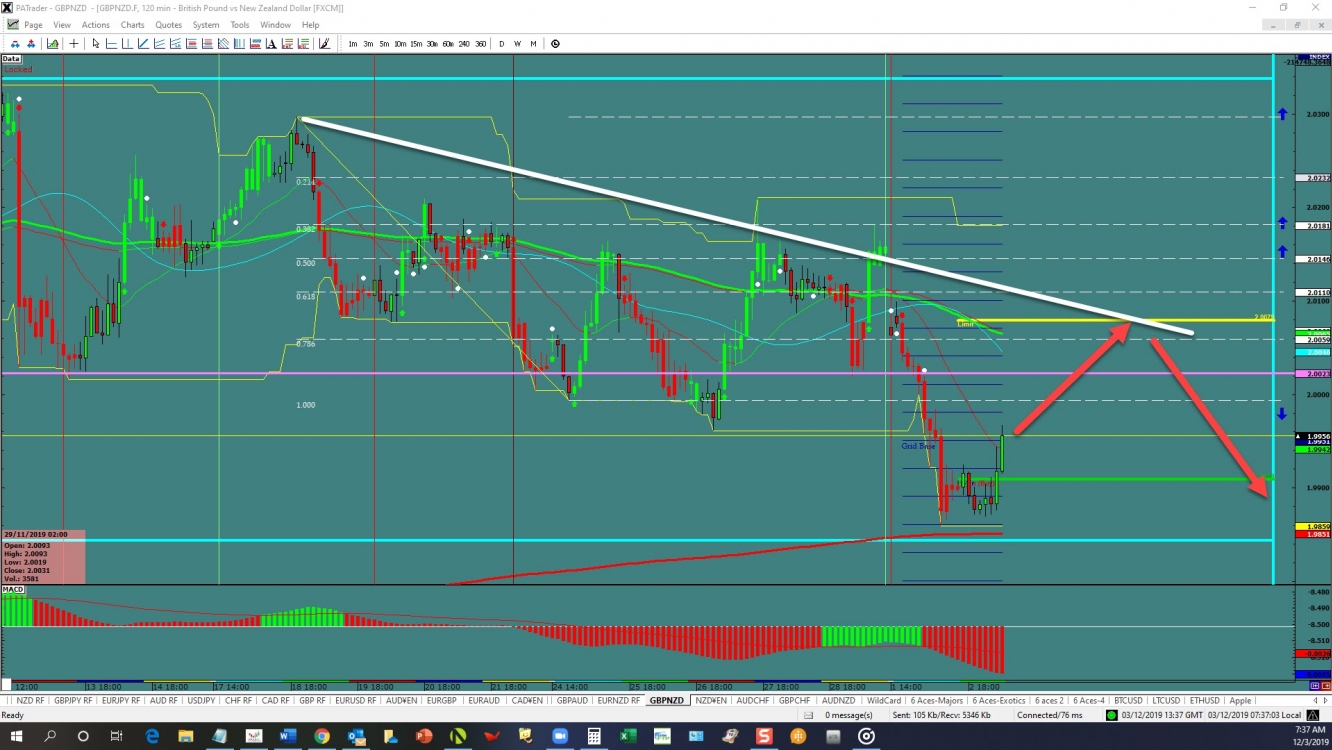The image size is (1332, 750).
Task: Switch chart to 30m timeframe
Action: (432, 44)
